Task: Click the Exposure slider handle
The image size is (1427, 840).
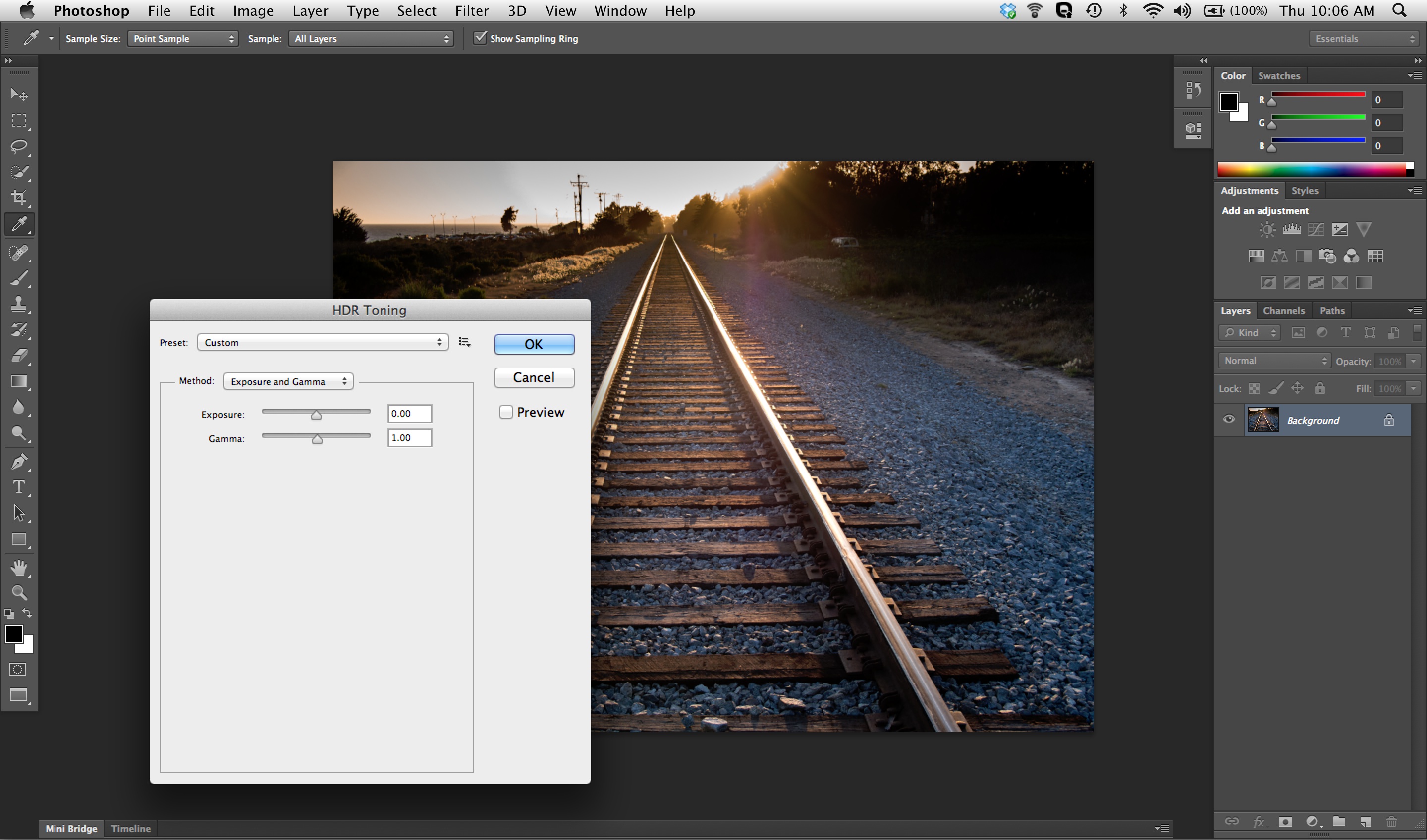Action: pyautogui.click(x=317, y=416)
